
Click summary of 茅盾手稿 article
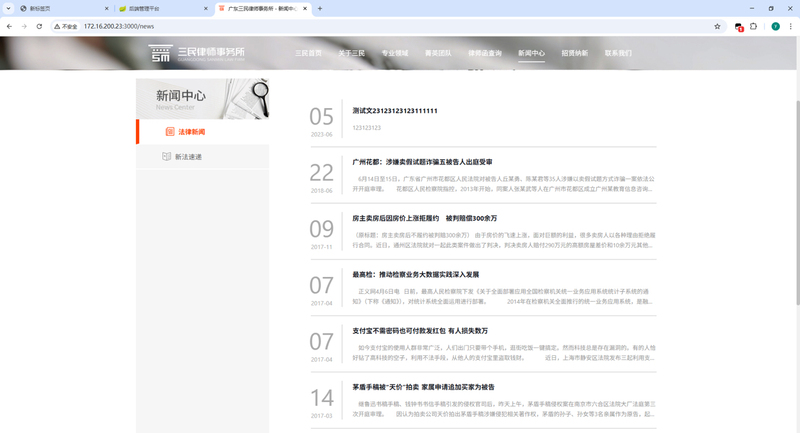pos(504,410)
